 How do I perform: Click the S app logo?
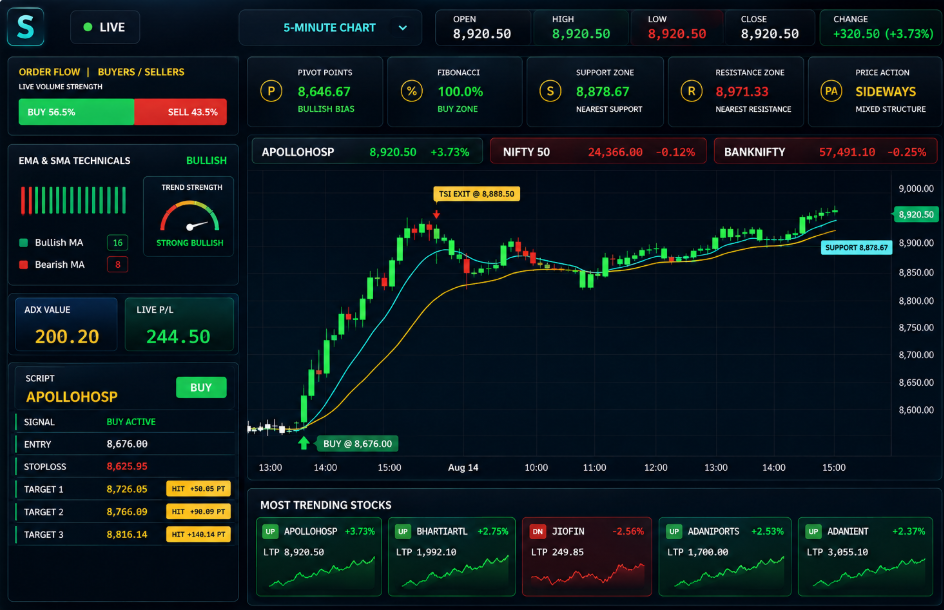25,26
